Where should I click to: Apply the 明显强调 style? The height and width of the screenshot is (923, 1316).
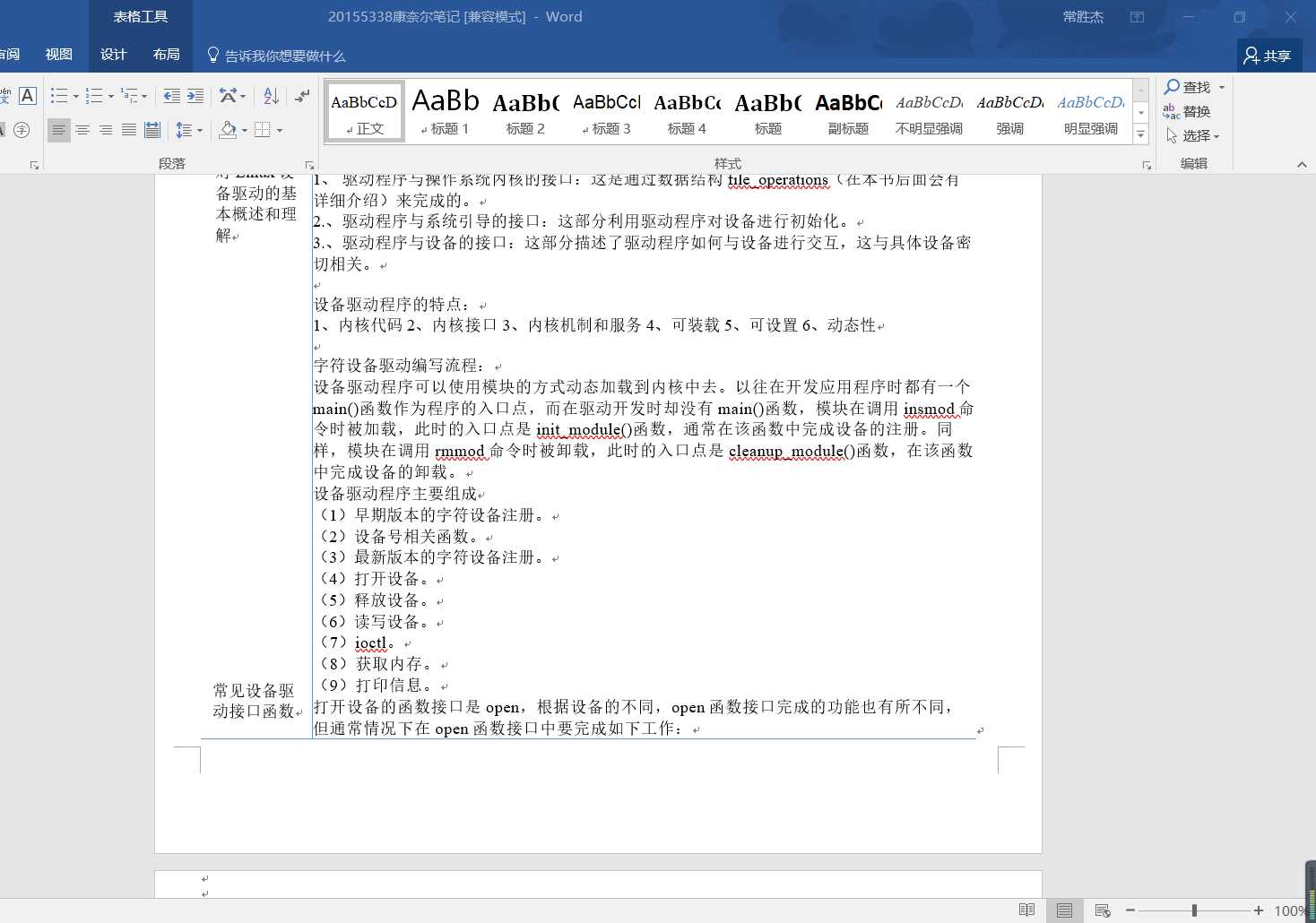click(x=1090, y=112)
